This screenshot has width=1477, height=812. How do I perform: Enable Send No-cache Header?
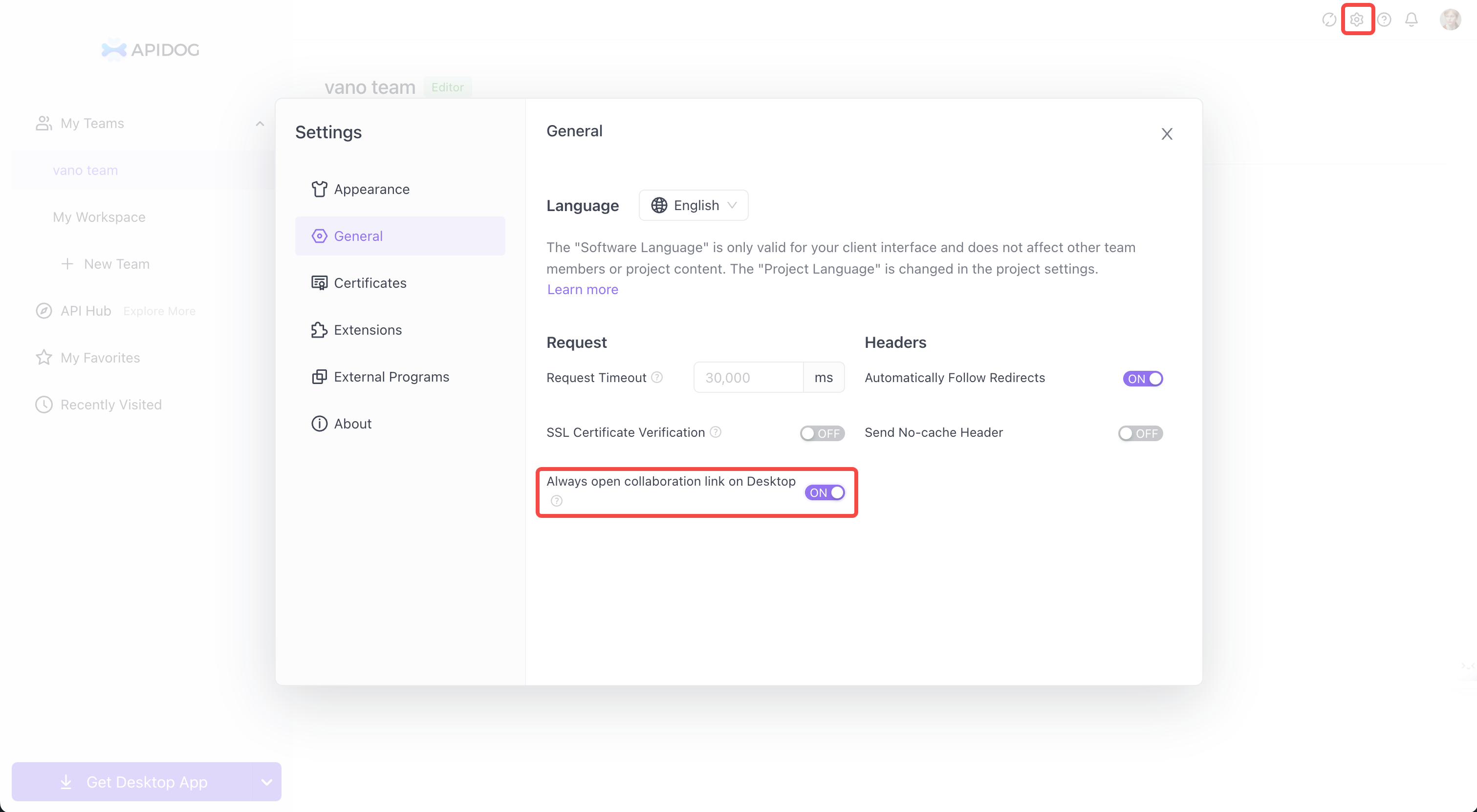[x=1140, y=433]
